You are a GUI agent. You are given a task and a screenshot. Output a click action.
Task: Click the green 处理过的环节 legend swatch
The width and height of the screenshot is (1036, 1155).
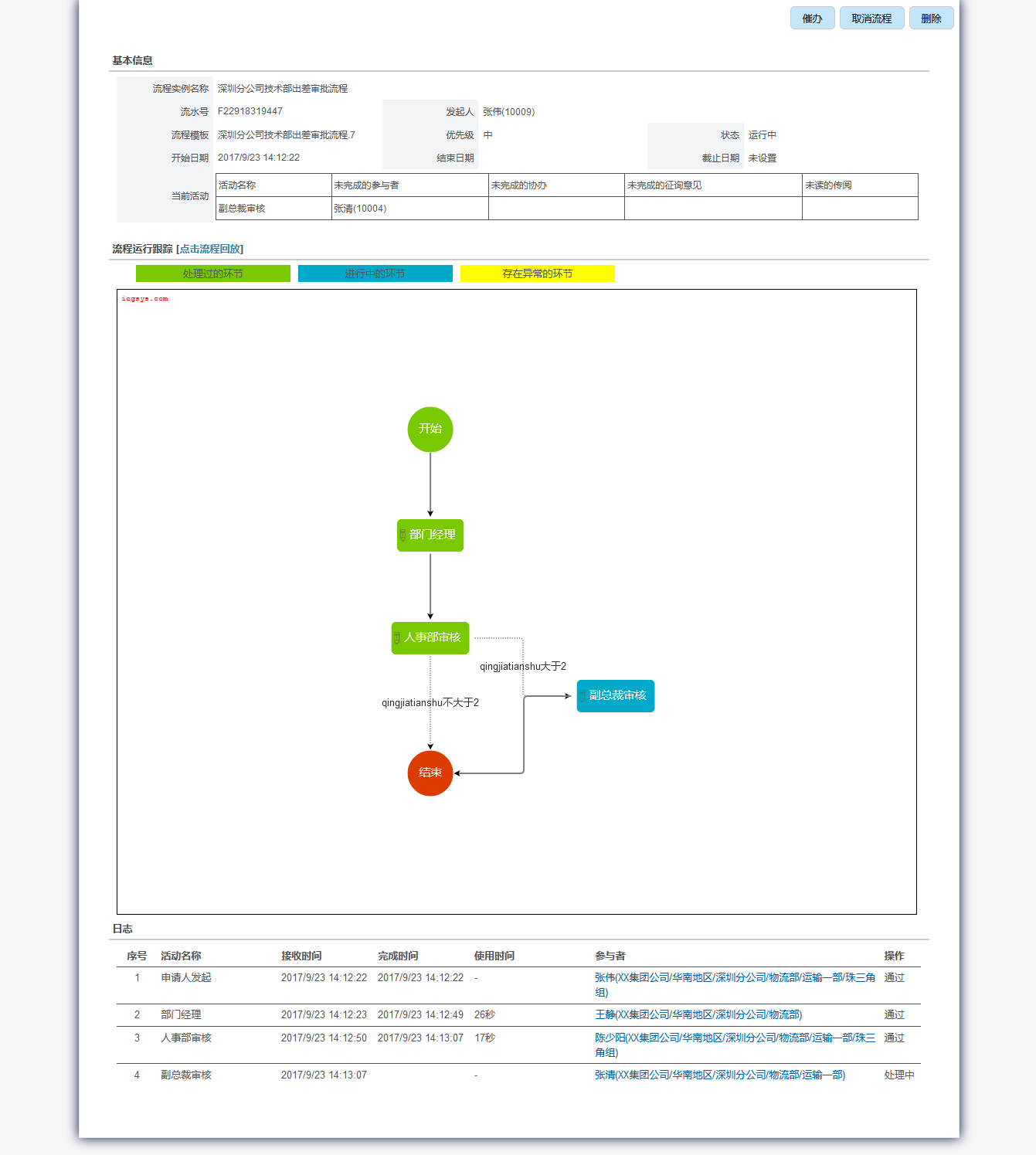point(213,273)
